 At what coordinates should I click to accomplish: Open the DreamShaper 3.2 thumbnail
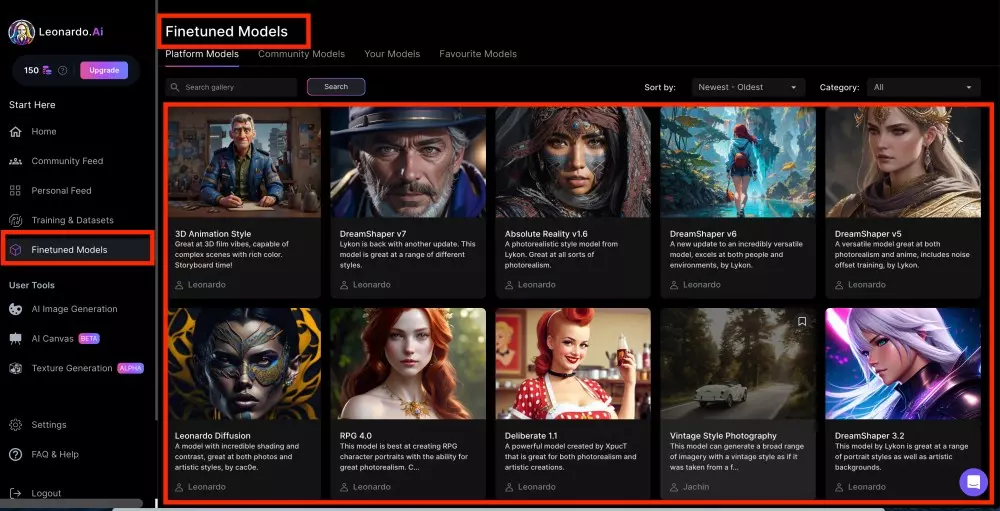coord(903,364)
